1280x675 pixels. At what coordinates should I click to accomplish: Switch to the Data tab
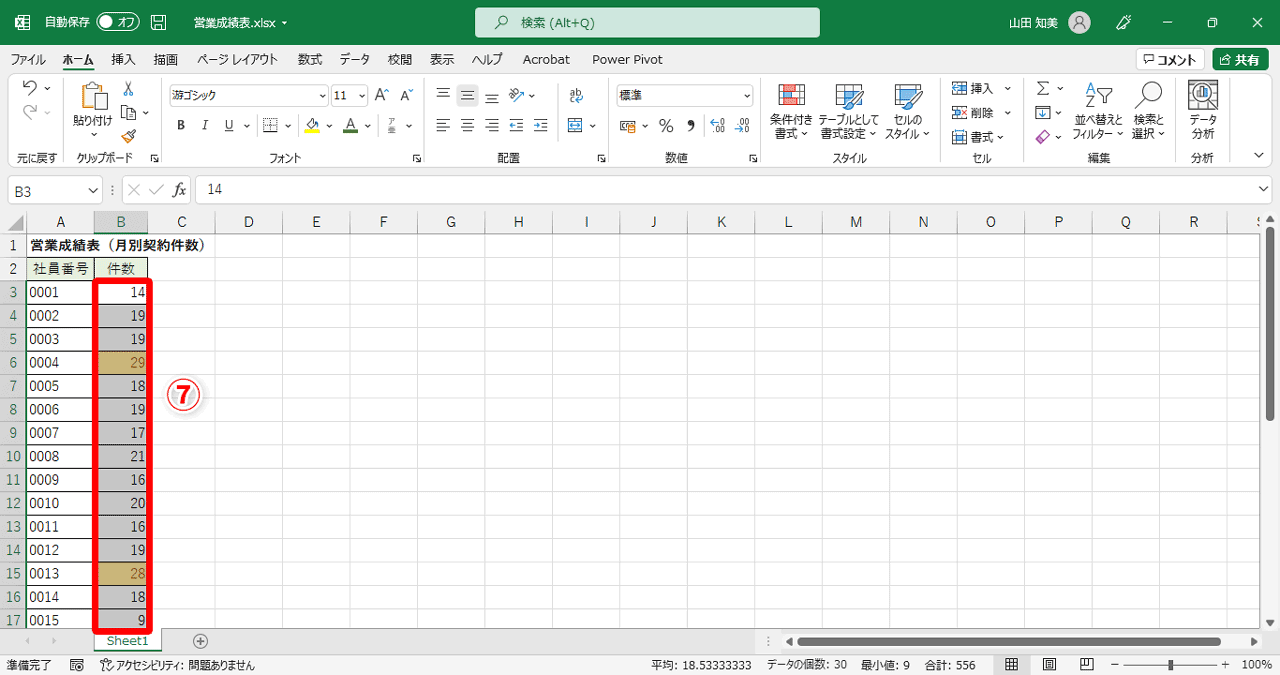pyautogui.click(x=354, y=59)
